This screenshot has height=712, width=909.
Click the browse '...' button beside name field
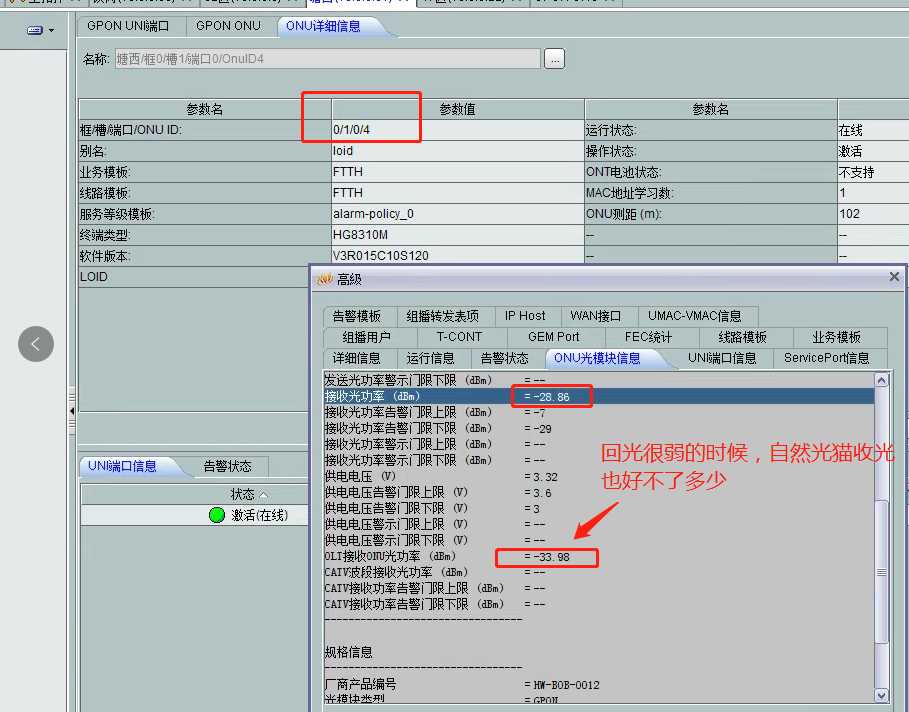click(x=554, y=59)
